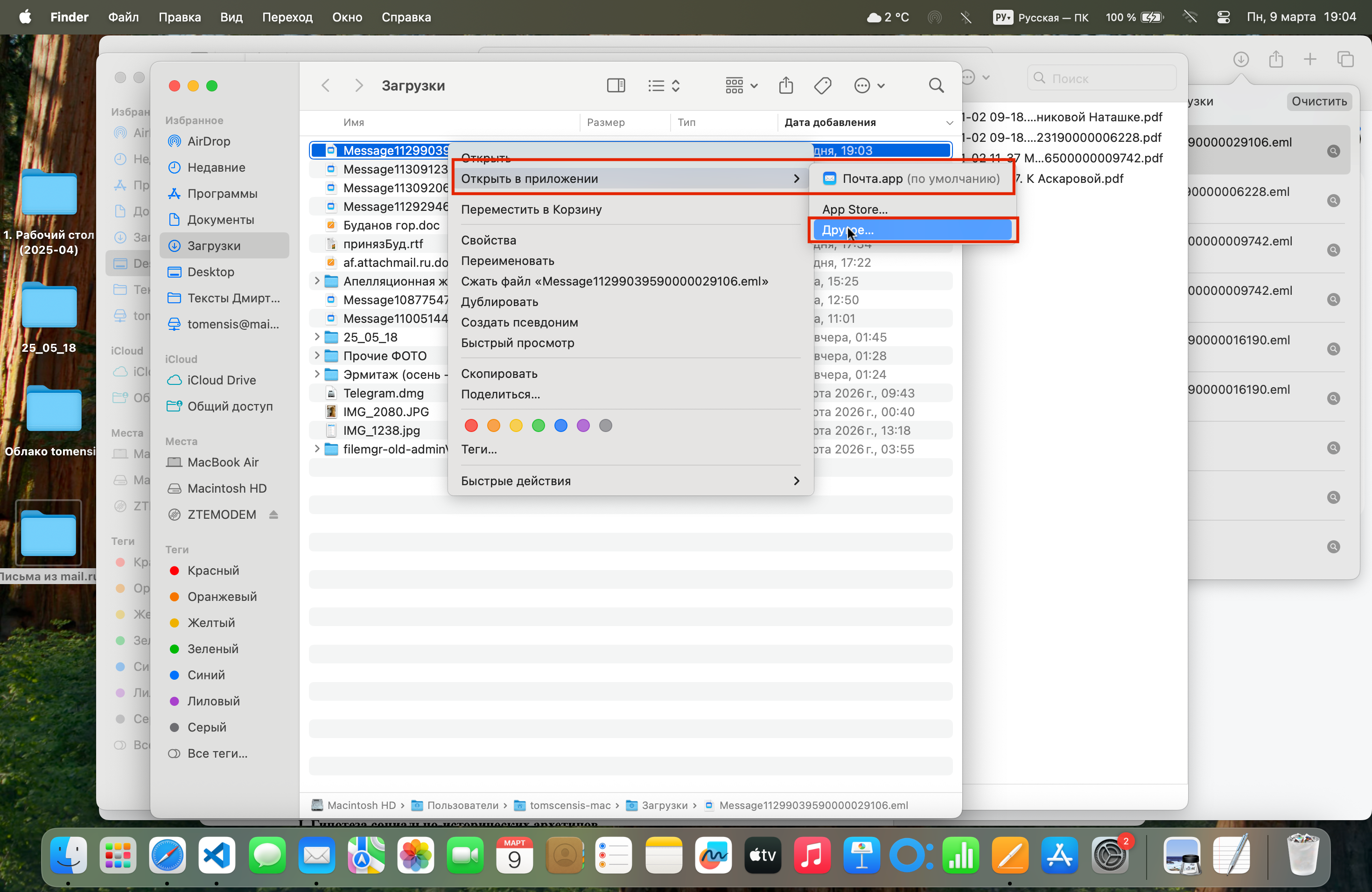Image resolution: width=1372 pixels, height=892 pixels.
Task: Toggle the preview pane icon in toolbar
Action: pyautogui.click(x=616, y=86)
